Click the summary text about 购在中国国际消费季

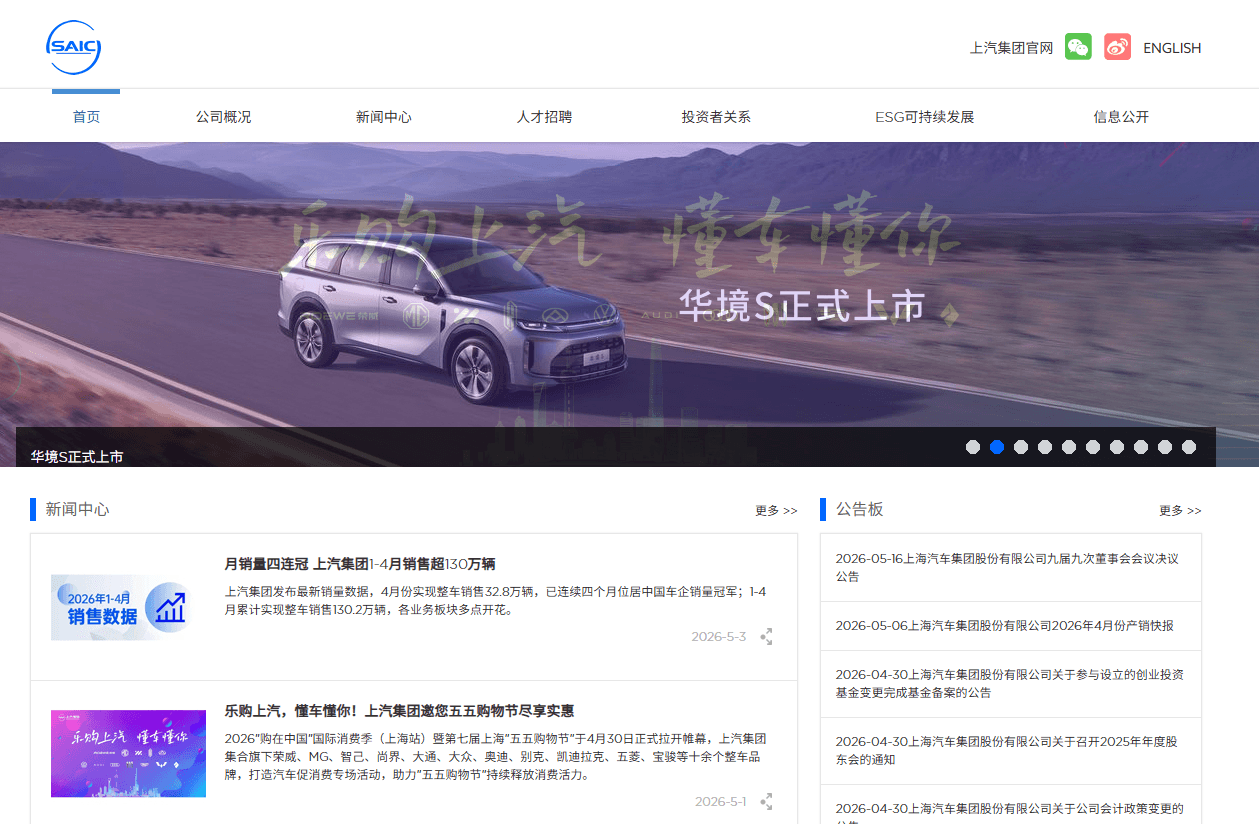tap(495, 756)
